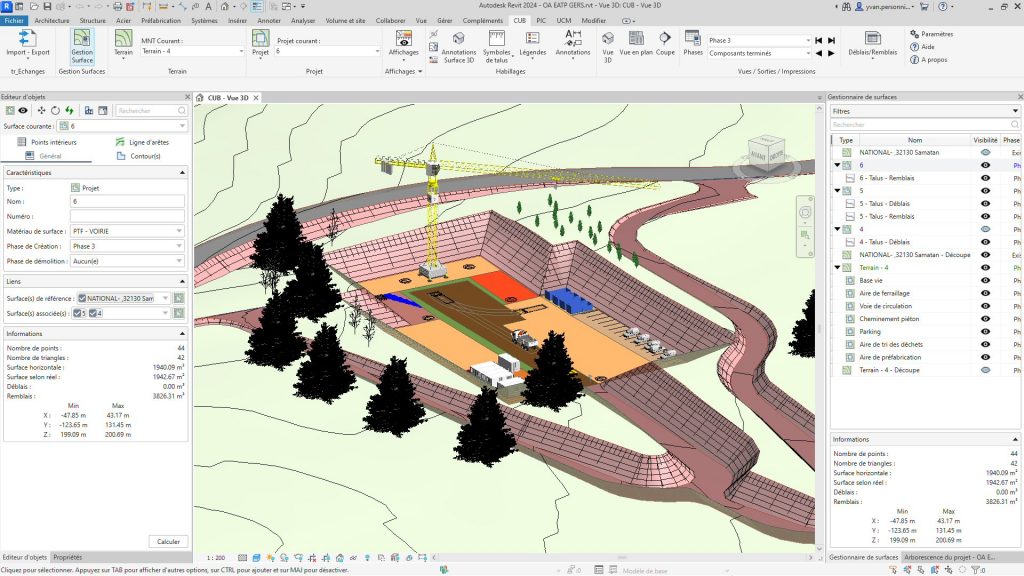The width and height of the screenshot is (1024, 576).
Task: Open the A propos info item
Action: point(929,59)
